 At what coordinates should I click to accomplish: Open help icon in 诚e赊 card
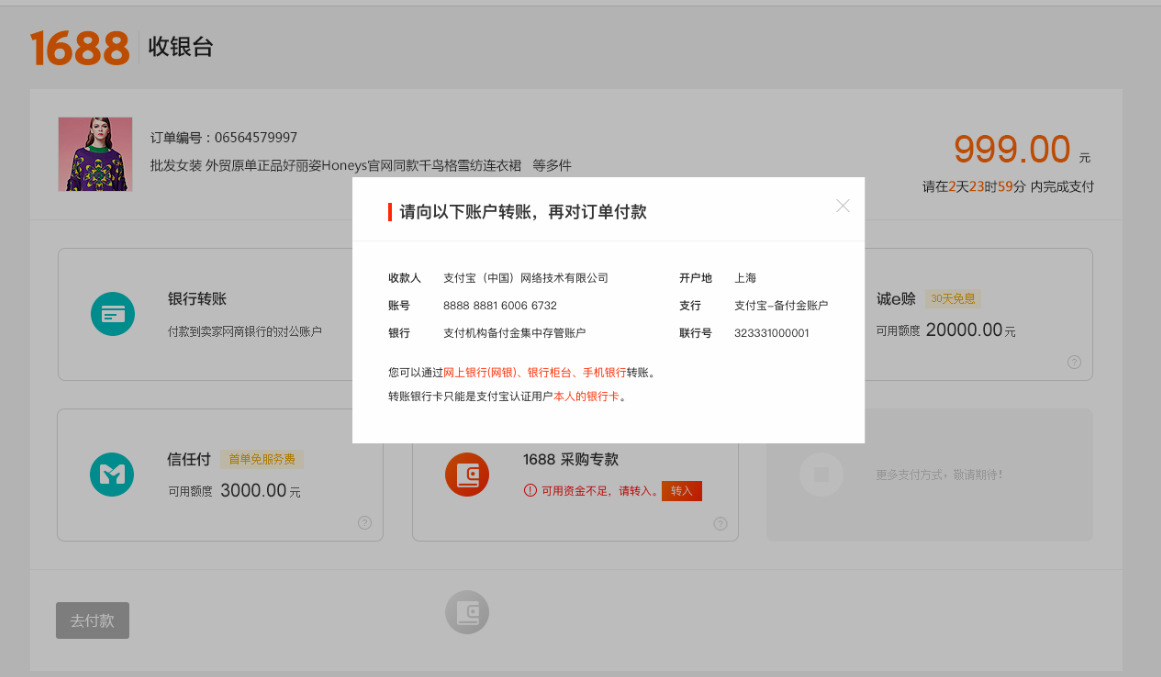(1074, 362)
